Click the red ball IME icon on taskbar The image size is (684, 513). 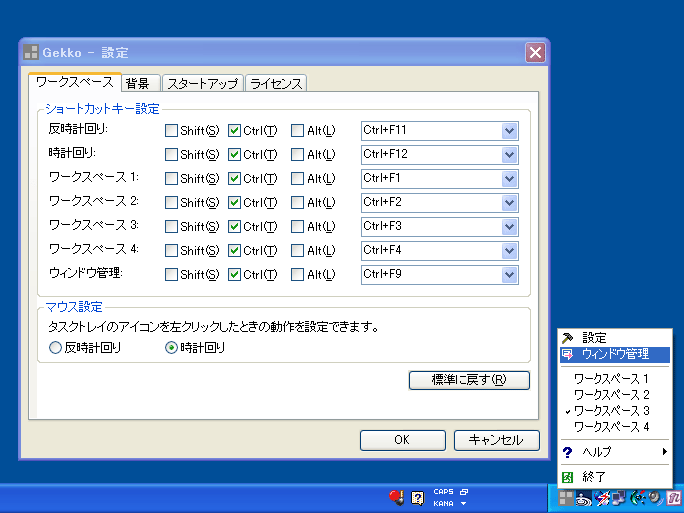click(x=397, y=498)
